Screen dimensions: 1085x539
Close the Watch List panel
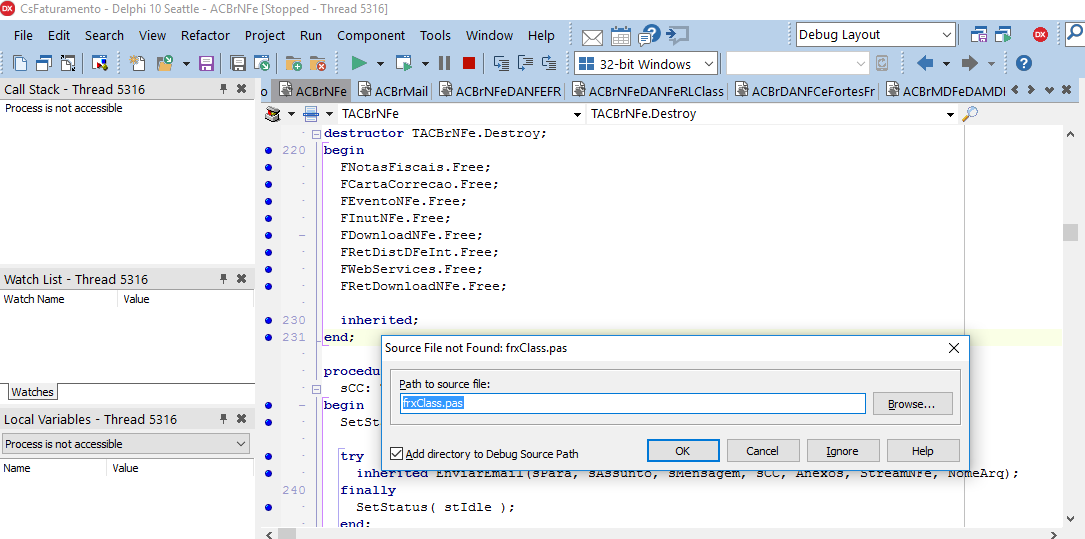241,279
